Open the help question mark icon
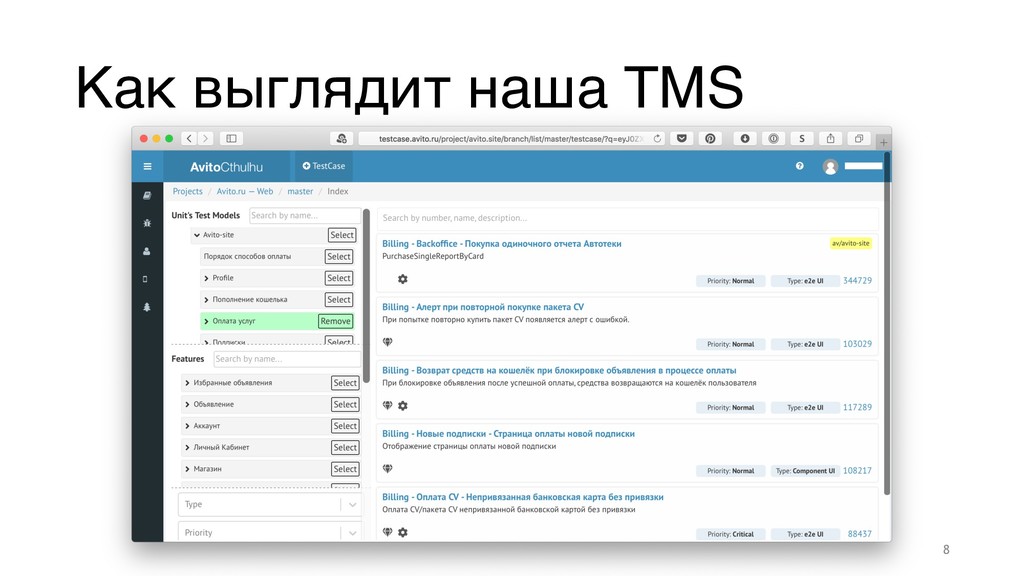This screenshot has height=576, width=1024. [799, 166]
